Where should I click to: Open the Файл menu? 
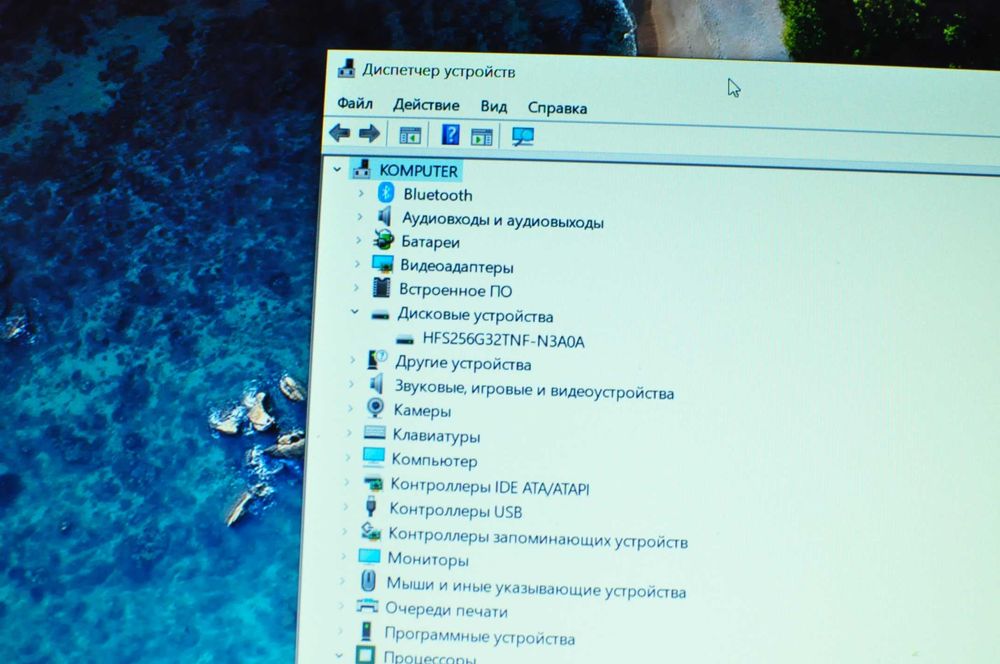[355, 103]
